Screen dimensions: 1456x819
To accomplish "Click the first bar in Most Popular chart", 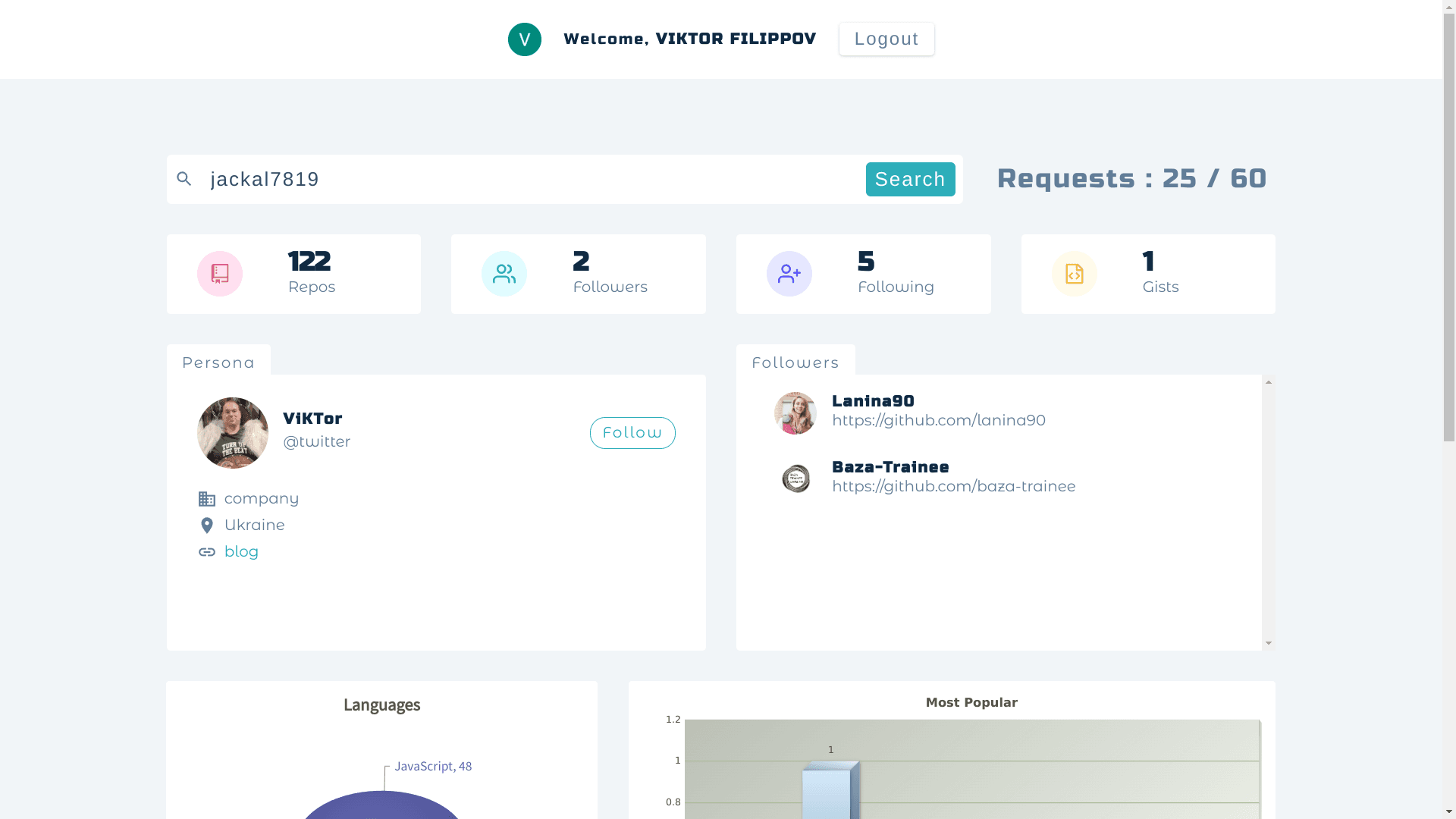I will pyautogui.click(x=828, y=792).
